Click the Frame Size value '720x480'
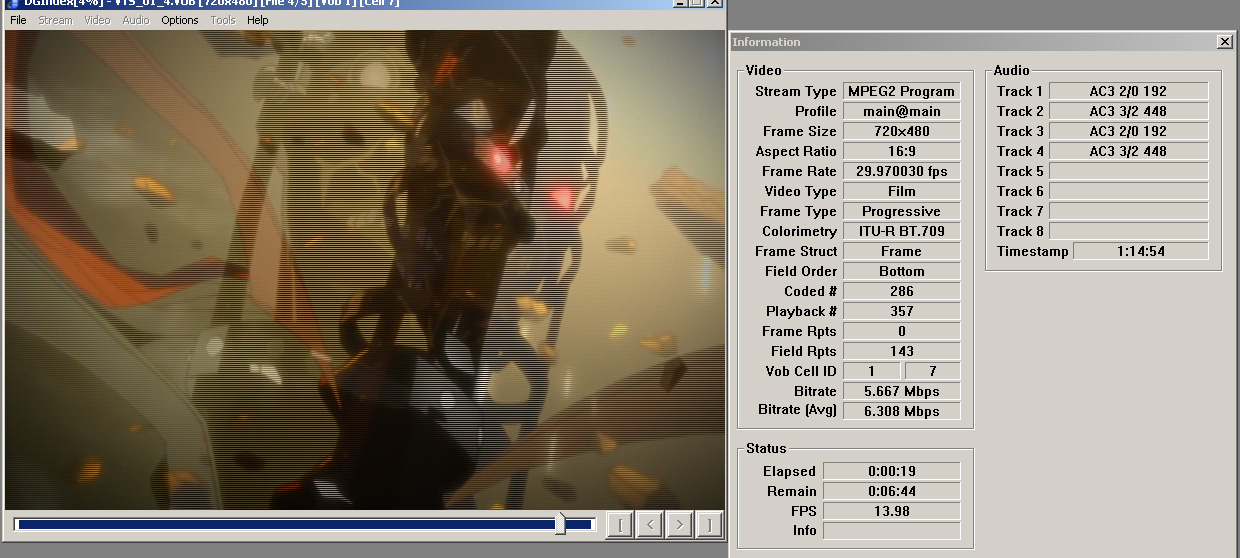Viewport: 1240px width, 558px height. [902, 131]
